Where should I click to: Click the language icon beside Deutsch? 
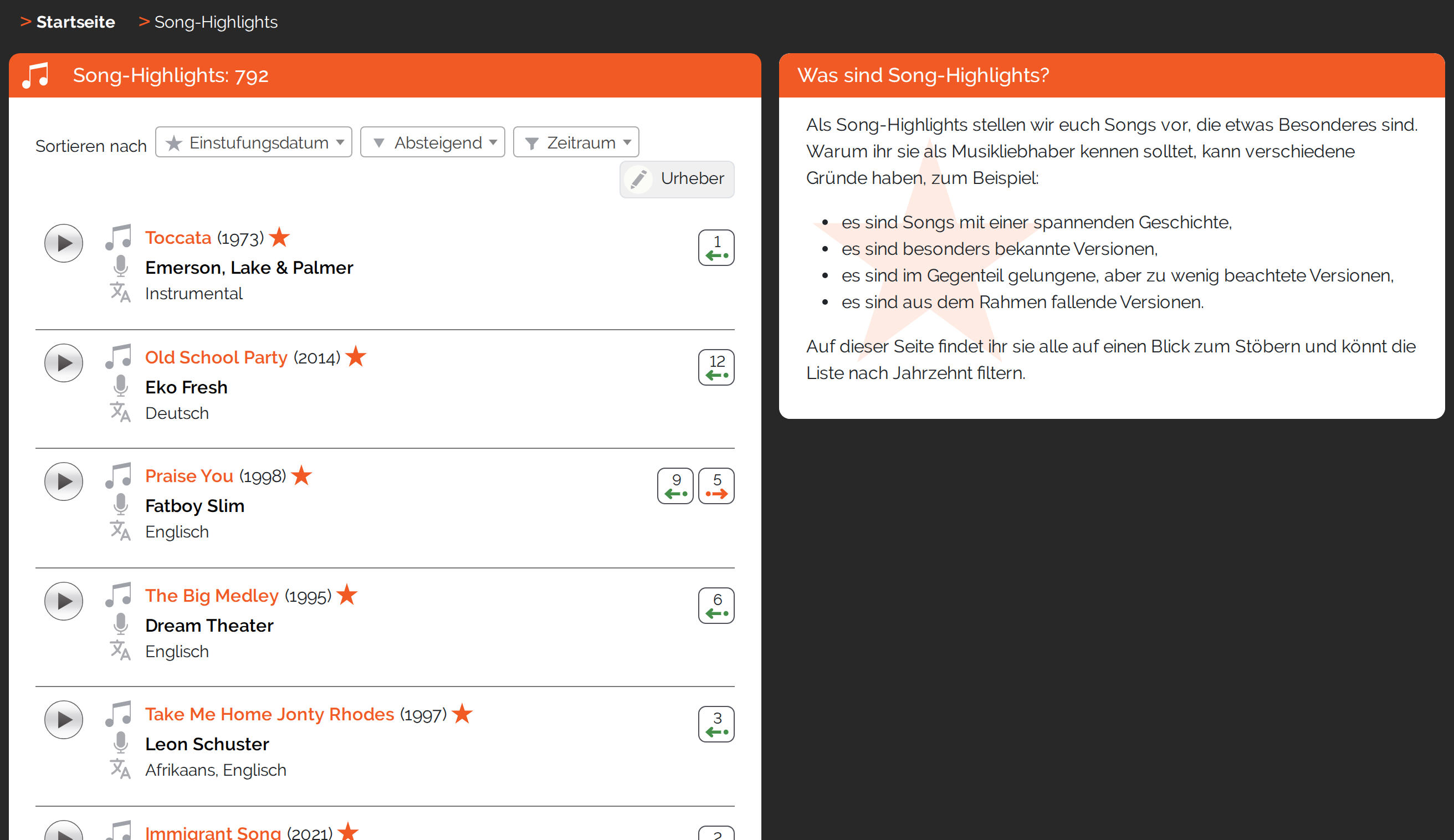click(x=121, y=412)
